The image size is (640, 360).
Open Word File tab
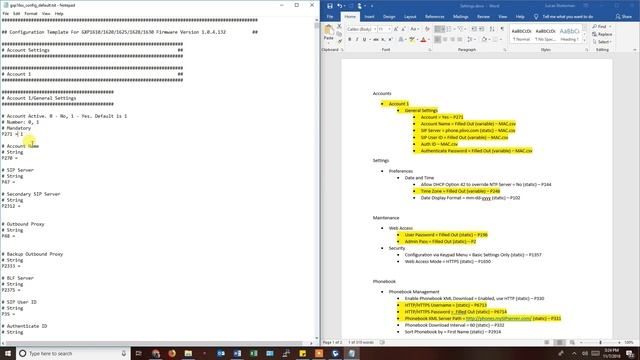(x=330, y=17)
